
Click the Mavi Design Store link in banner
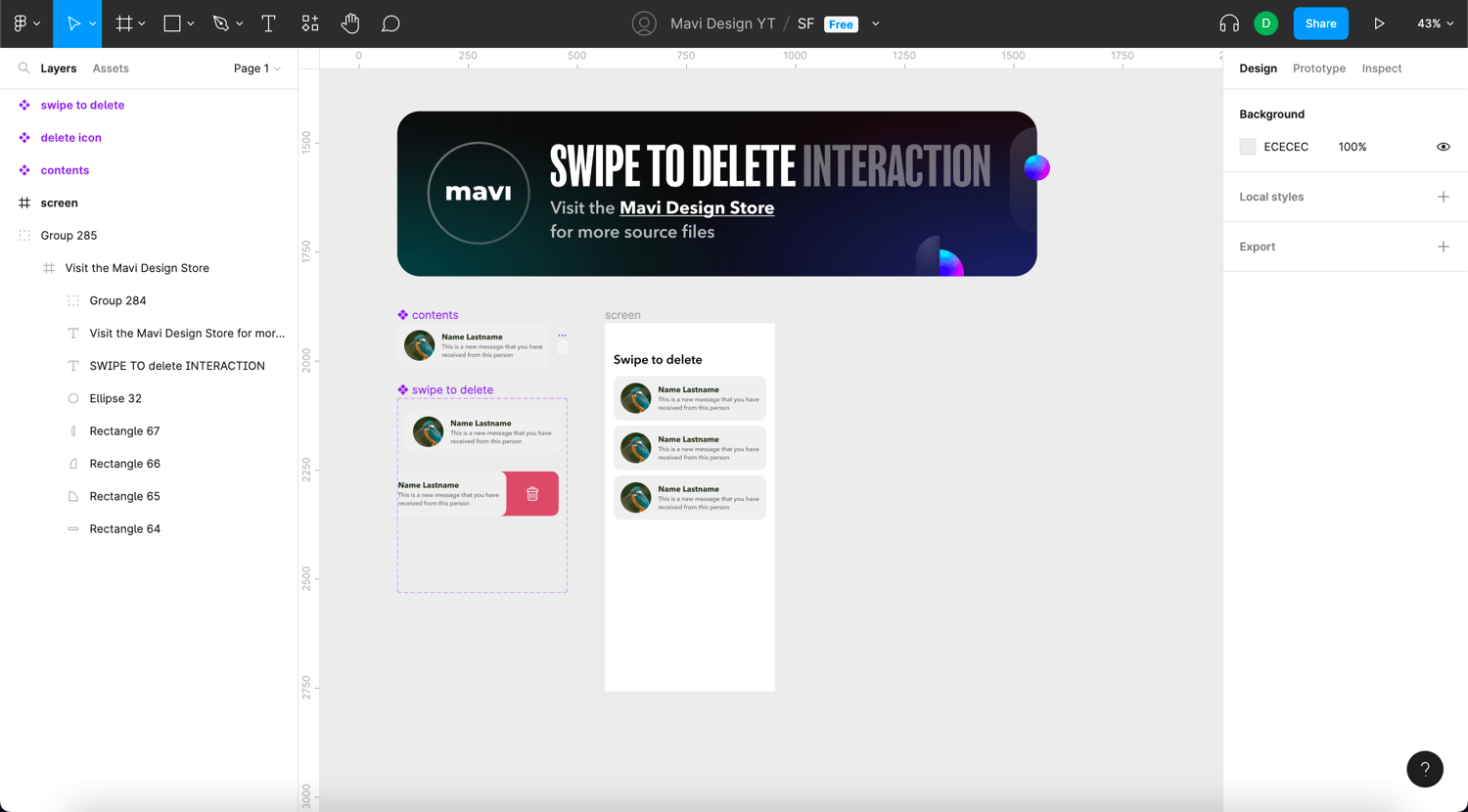coord(697,207)
